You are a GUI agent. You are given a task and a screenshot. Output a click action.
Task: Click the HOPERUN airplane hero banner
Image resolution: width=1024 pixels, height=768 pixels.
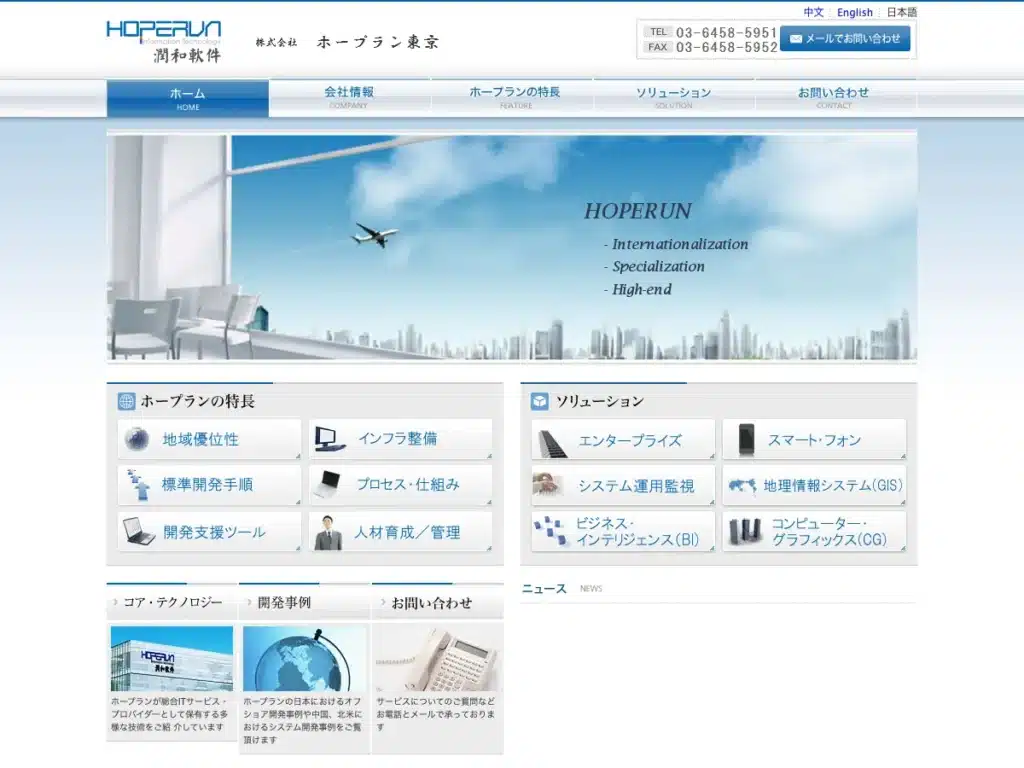tap(512, 247)
